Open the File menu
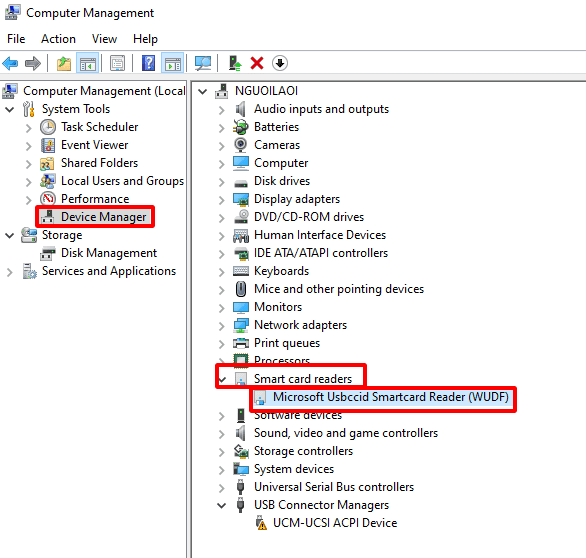The height and width of the screenshot is (558, 586). click(16, 39)
